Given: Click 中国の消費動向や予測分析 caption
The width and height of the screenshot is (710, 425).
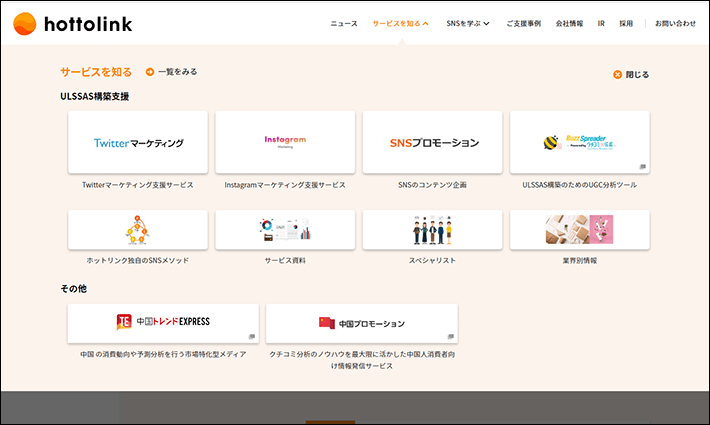Looking at the screenshot, I should 163,354.
